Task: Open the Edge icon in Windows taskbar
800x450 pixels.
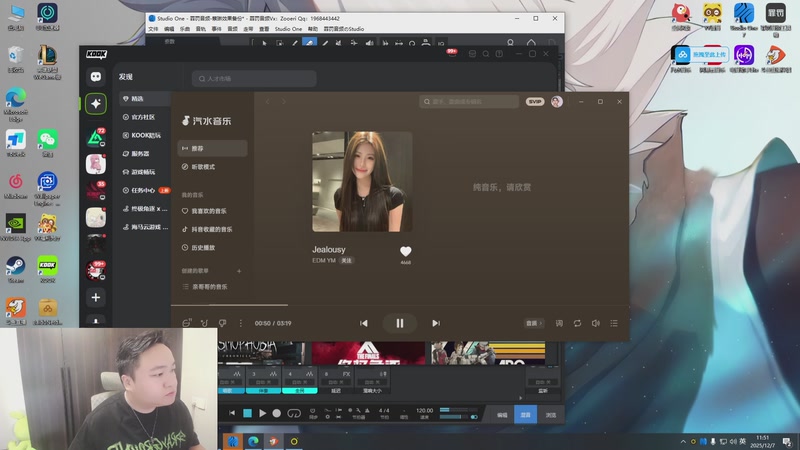Action: (253, 441)
